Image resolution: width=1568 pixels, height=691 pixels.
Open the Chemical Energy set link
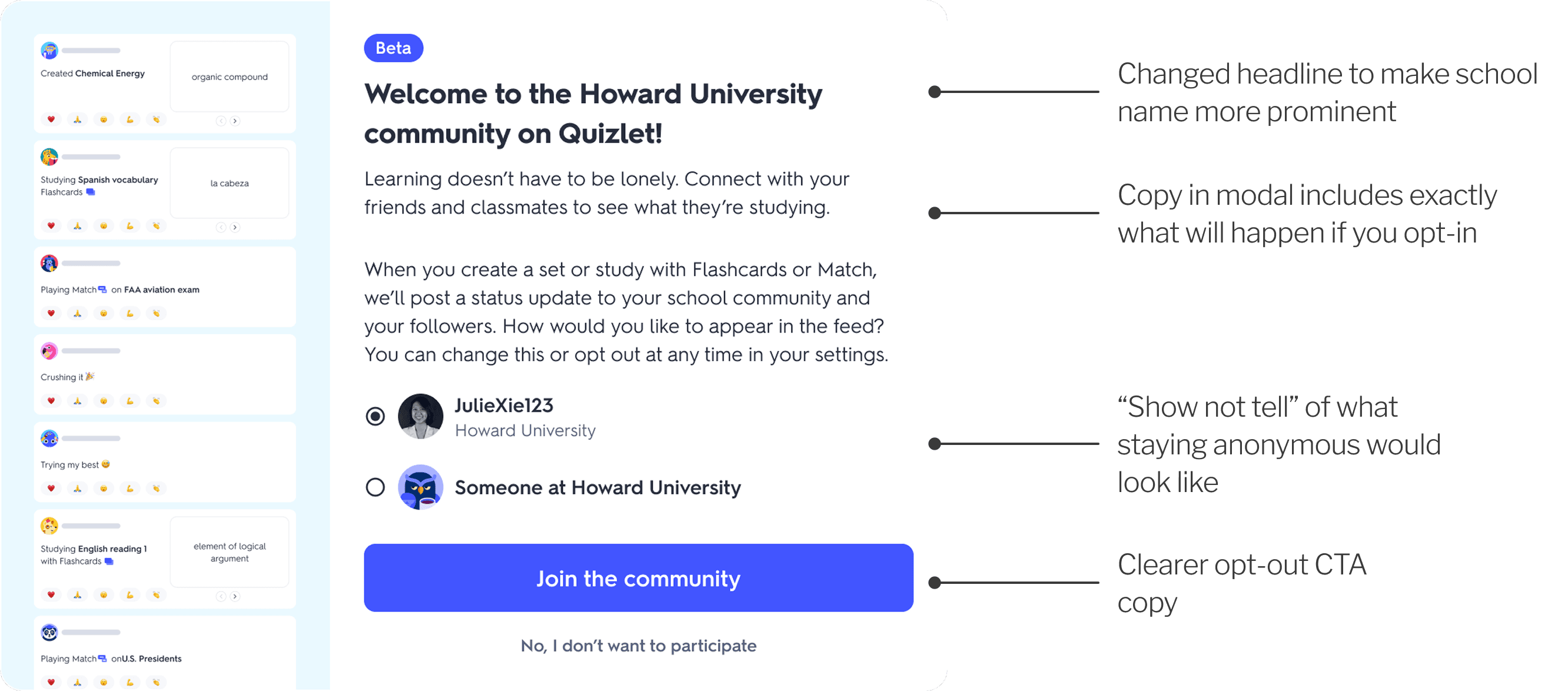[x=109, y=73]
